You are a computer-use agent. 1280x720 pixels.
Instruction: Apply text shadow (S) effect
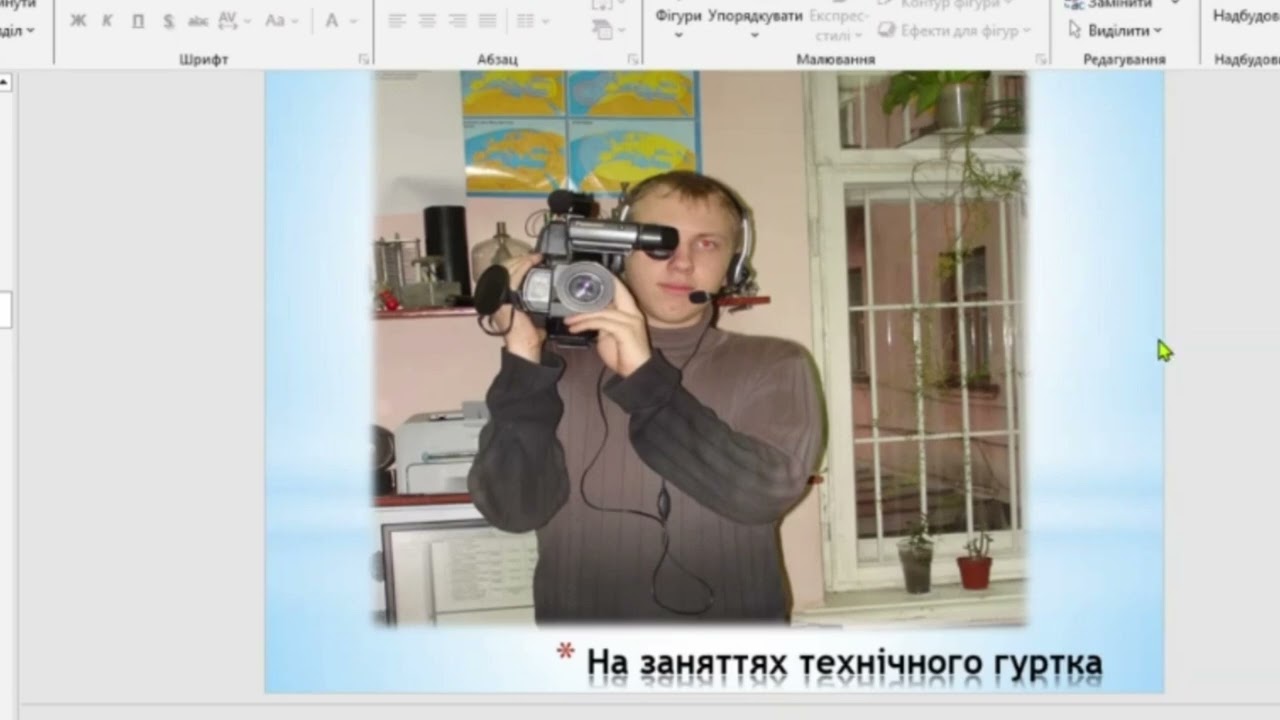click(x=168, y=20)
